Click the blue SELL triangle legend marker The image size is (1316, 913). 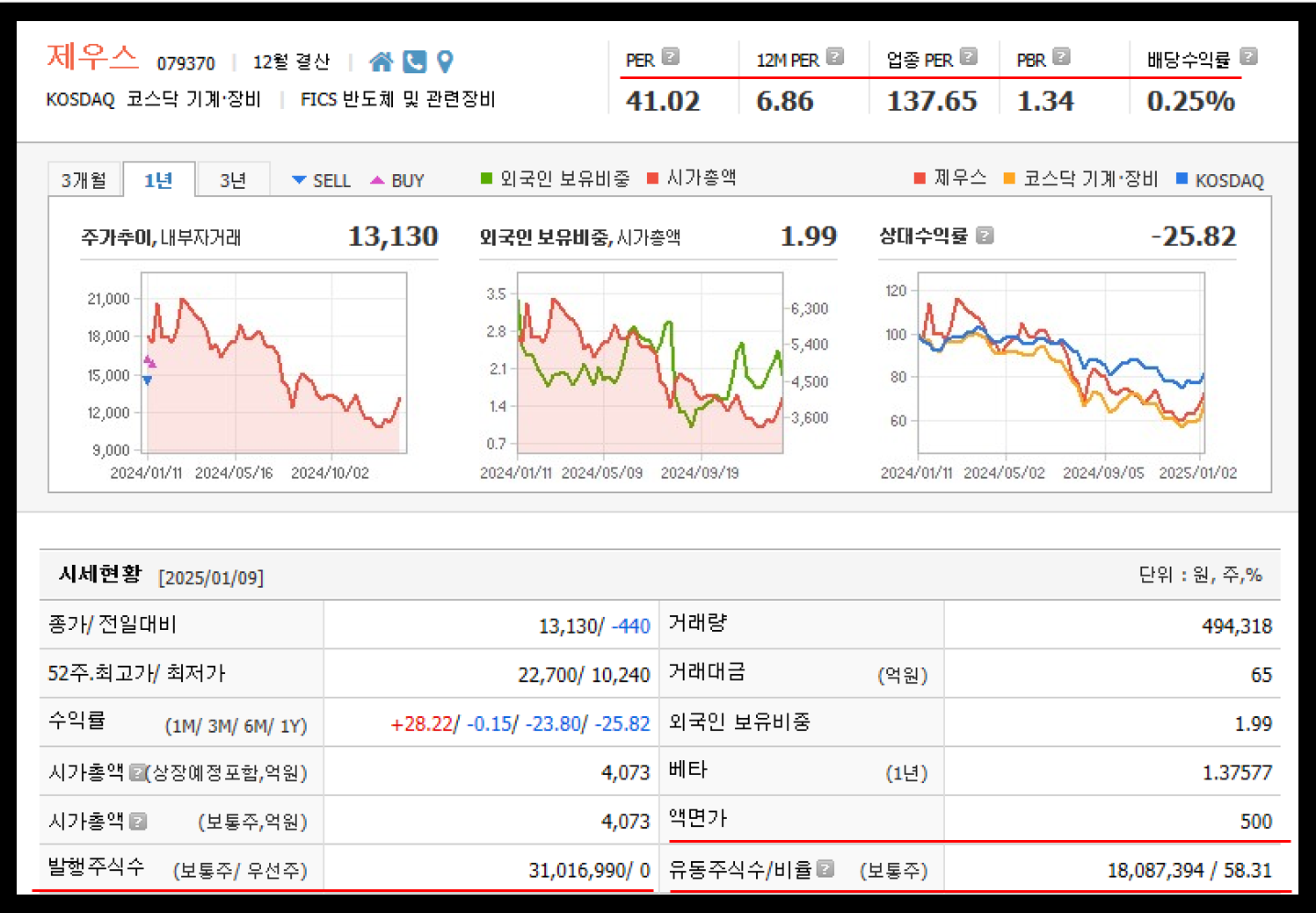tap(299, 180)
